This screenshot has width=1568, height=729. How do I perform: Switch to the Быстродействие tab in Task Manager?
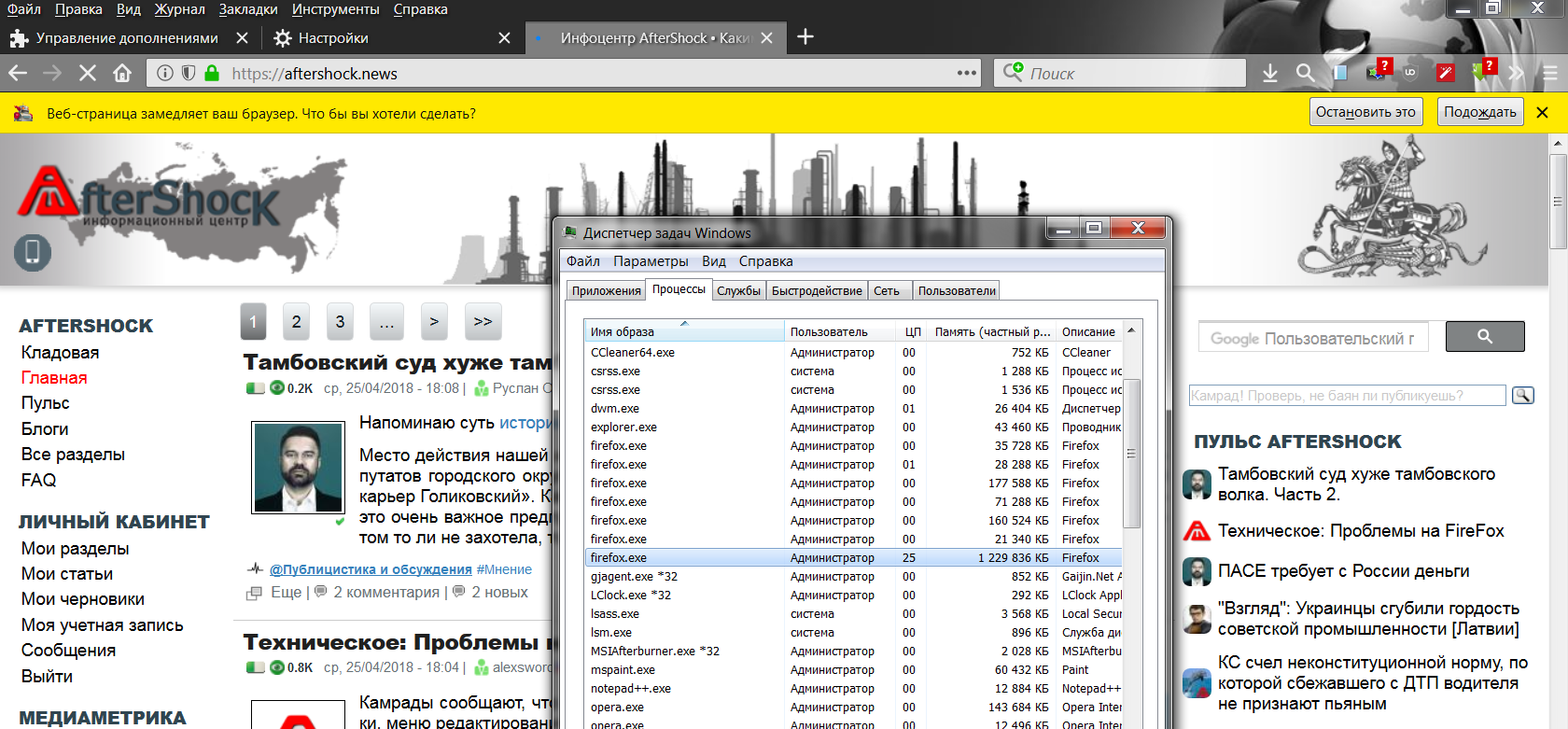click(x=817, y=291)
